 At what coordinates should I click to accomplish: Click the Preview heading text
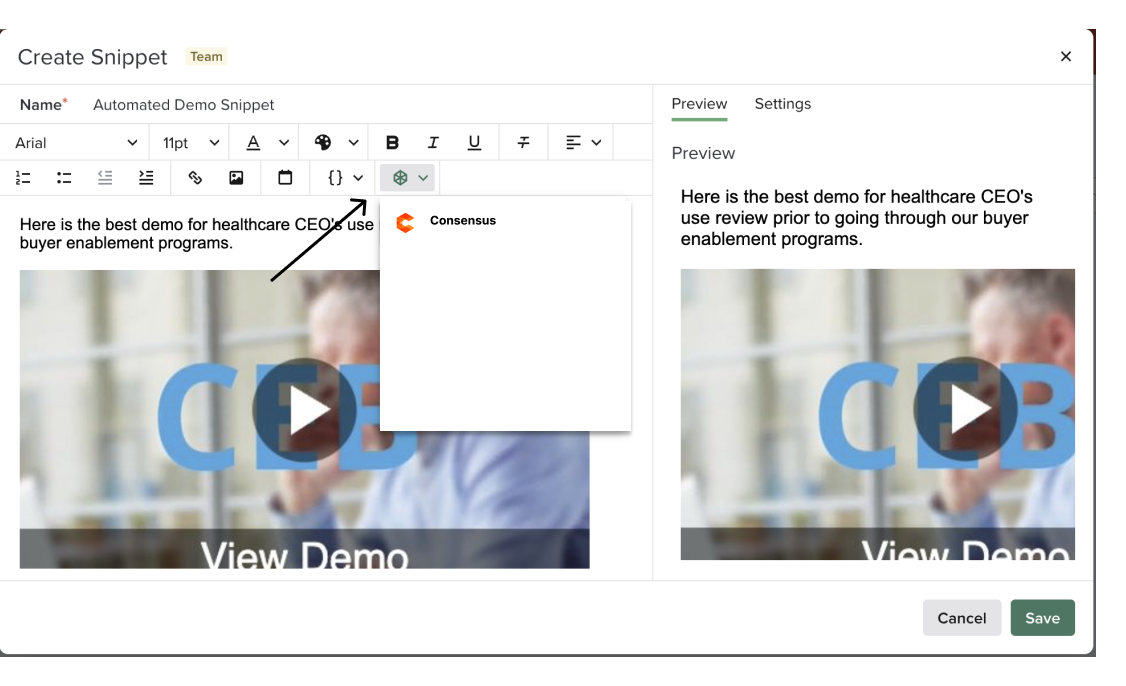(703, 153)
